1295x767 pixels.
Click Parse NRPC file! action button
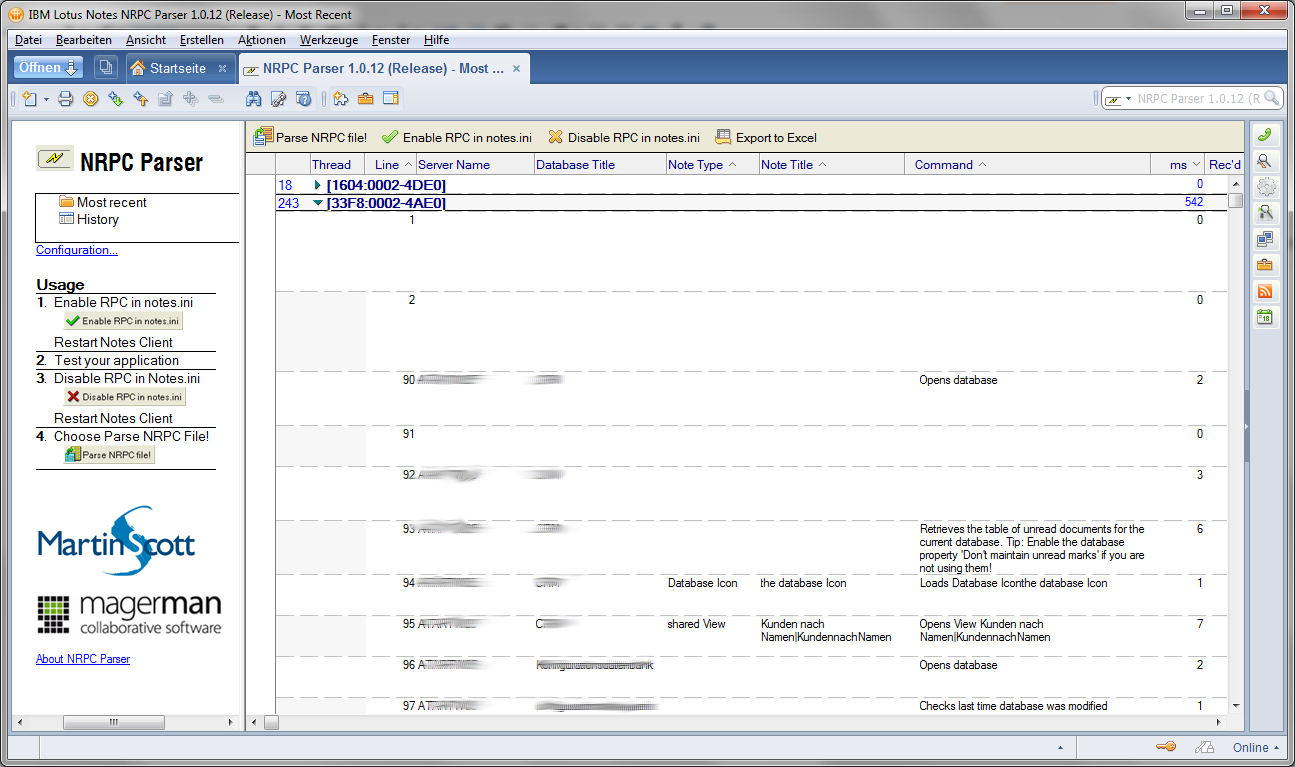pos(311,138)
